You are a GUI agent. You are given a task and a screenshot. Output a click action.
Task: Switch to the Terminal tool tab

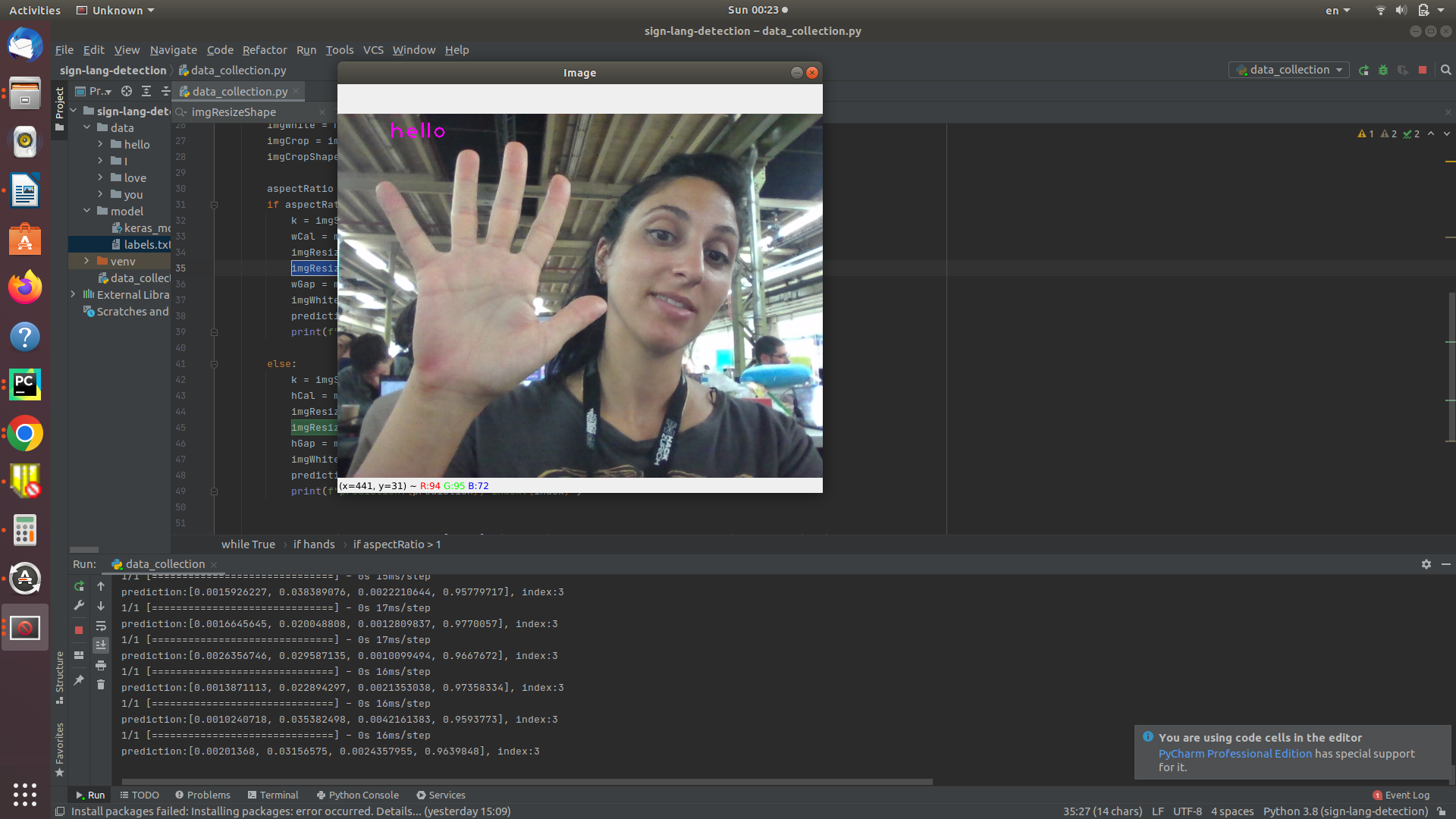pos(273,795)
